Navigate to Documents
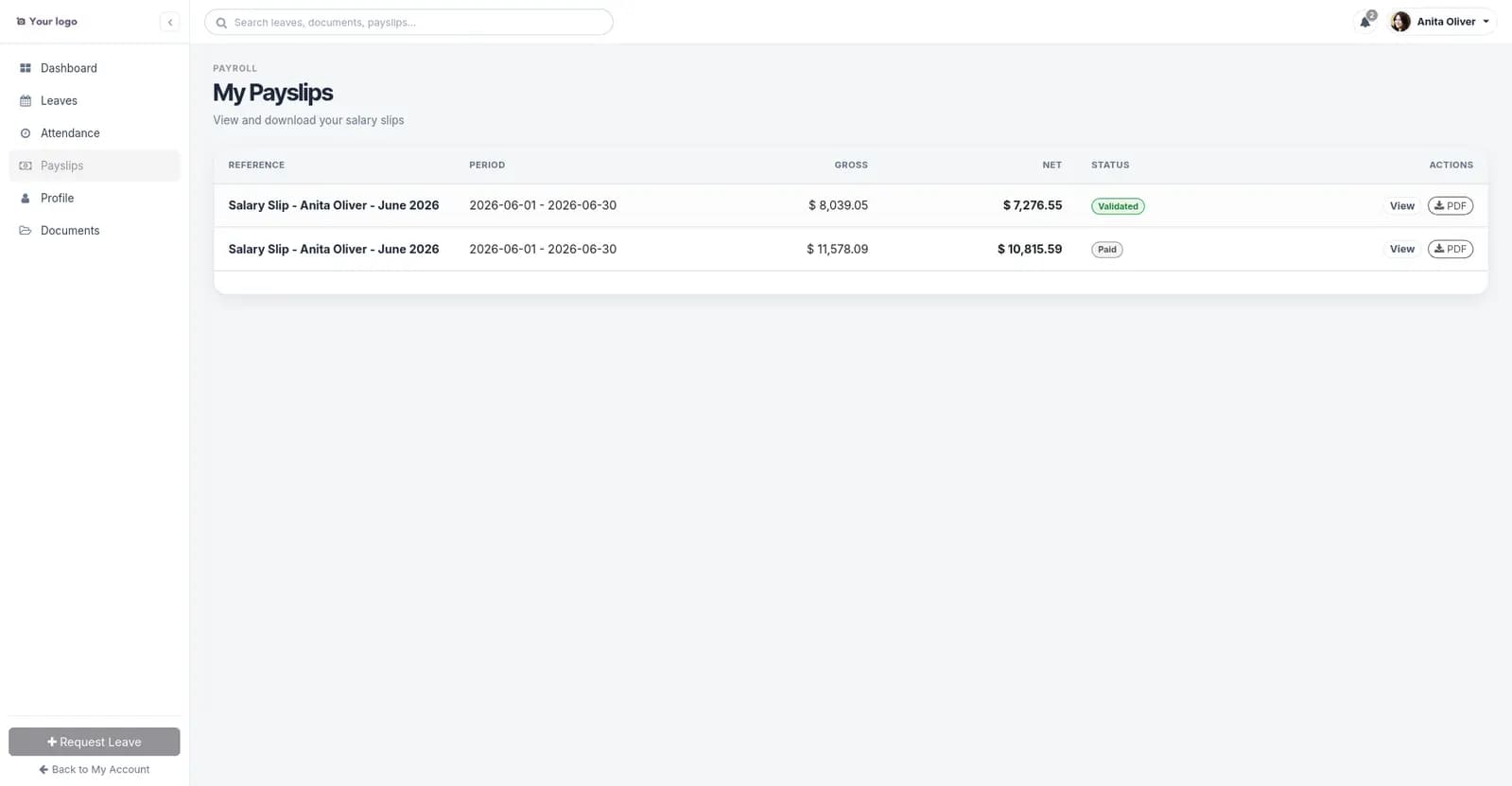The image size is (1512, 786). click(95, 231)
